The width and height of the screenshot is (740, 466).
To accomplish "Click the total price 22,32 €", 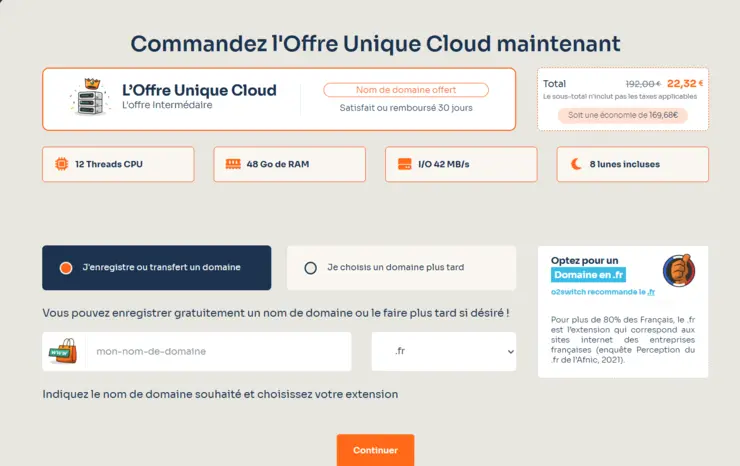I will click(685, 84).
